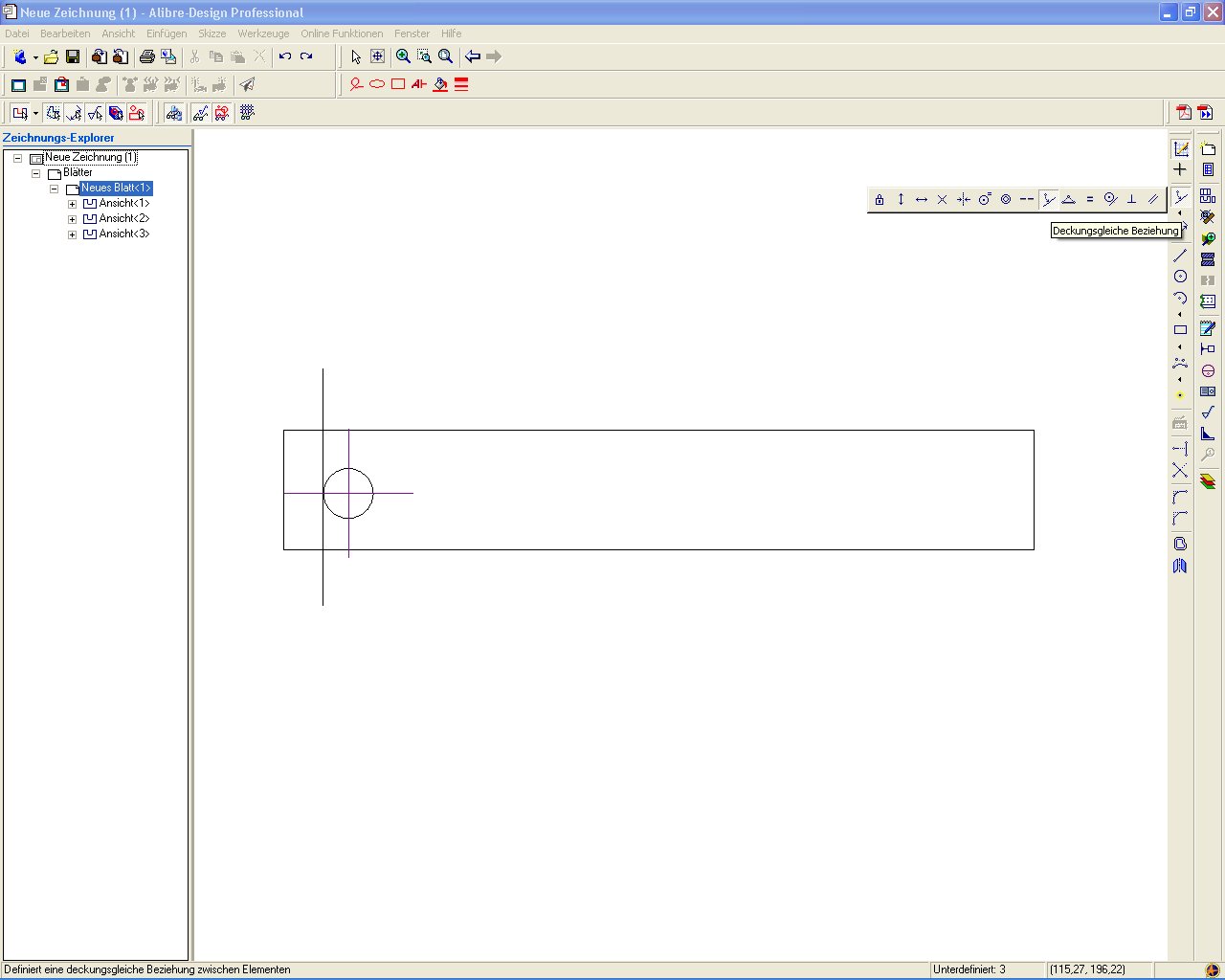Collapse the Blätter tree node
The height and width of the screenshot is (980, 1225).
[35, 173]
